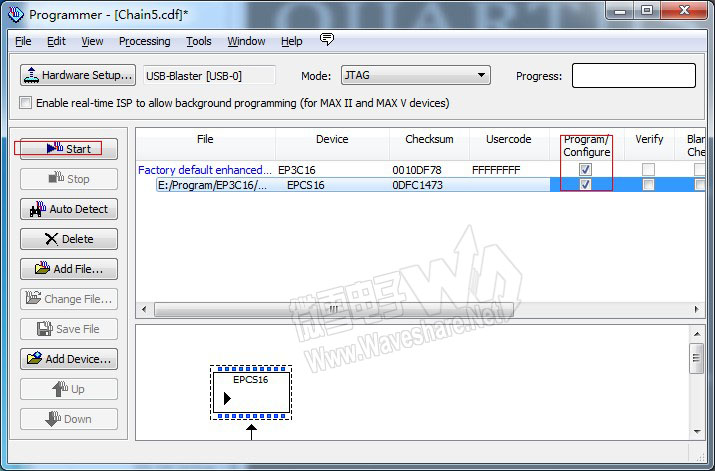The image size is (715, 471).
Task: Click usercode value FFFFFFFF
Action: point(496,170)
